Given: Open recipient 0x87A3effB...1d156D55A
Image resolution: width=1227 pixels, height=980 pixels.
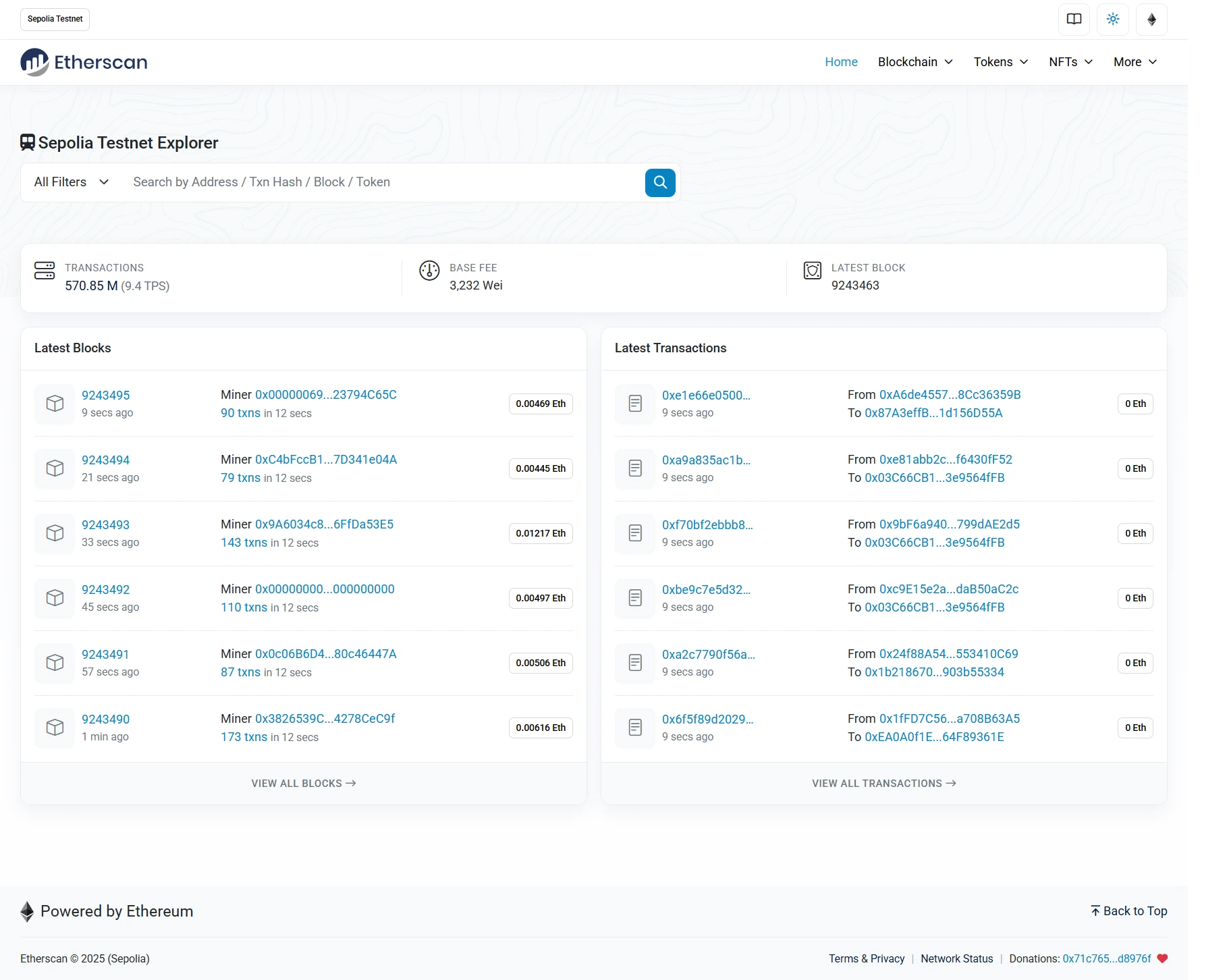Looking at the screenshot, I should (x=933, y=413).
